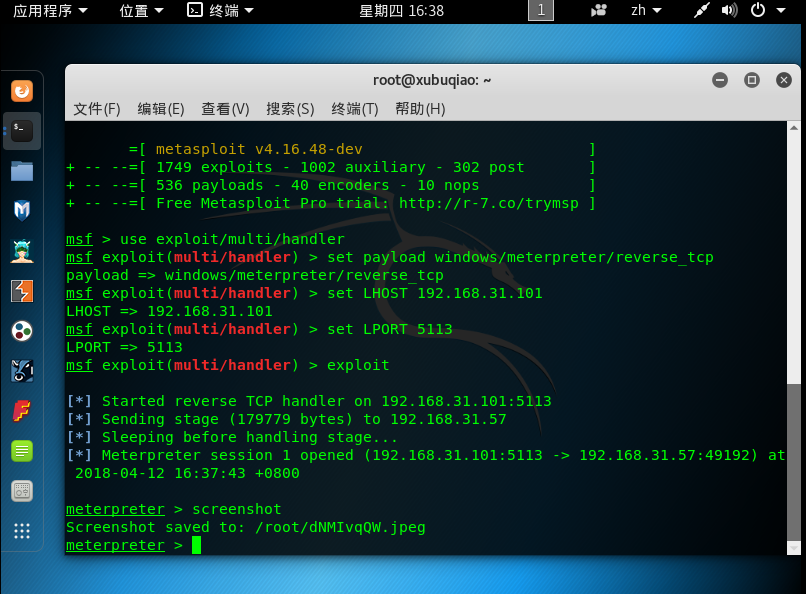Click the 'use exploit/multi/handler' command text
The image size is (806, 594).
point(232,239)
